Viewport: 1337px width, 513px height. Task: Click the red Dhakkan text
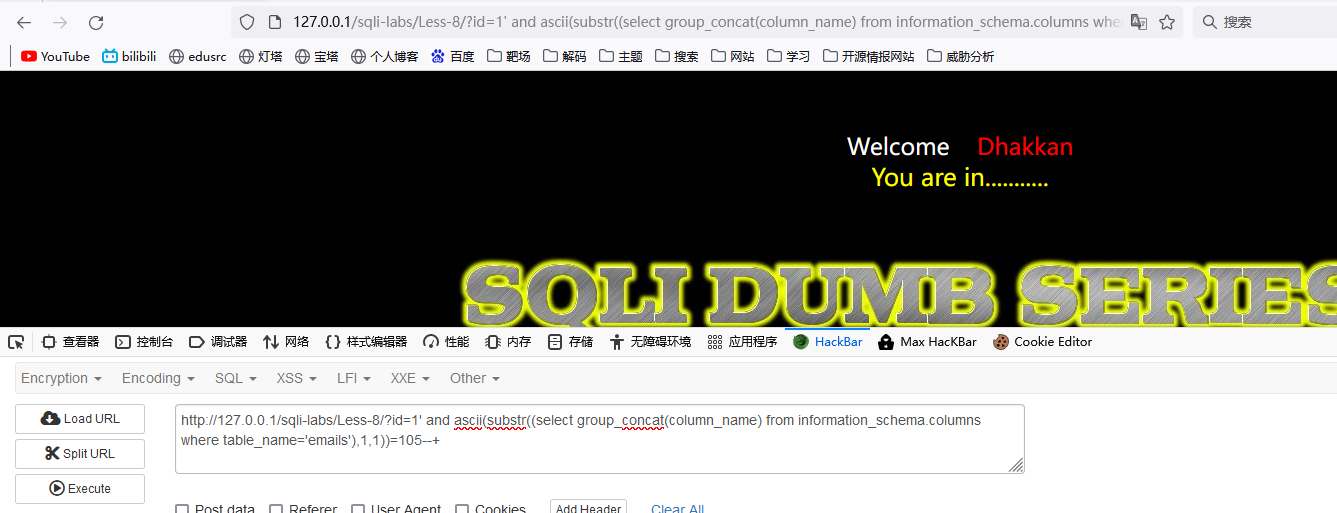1025,147
